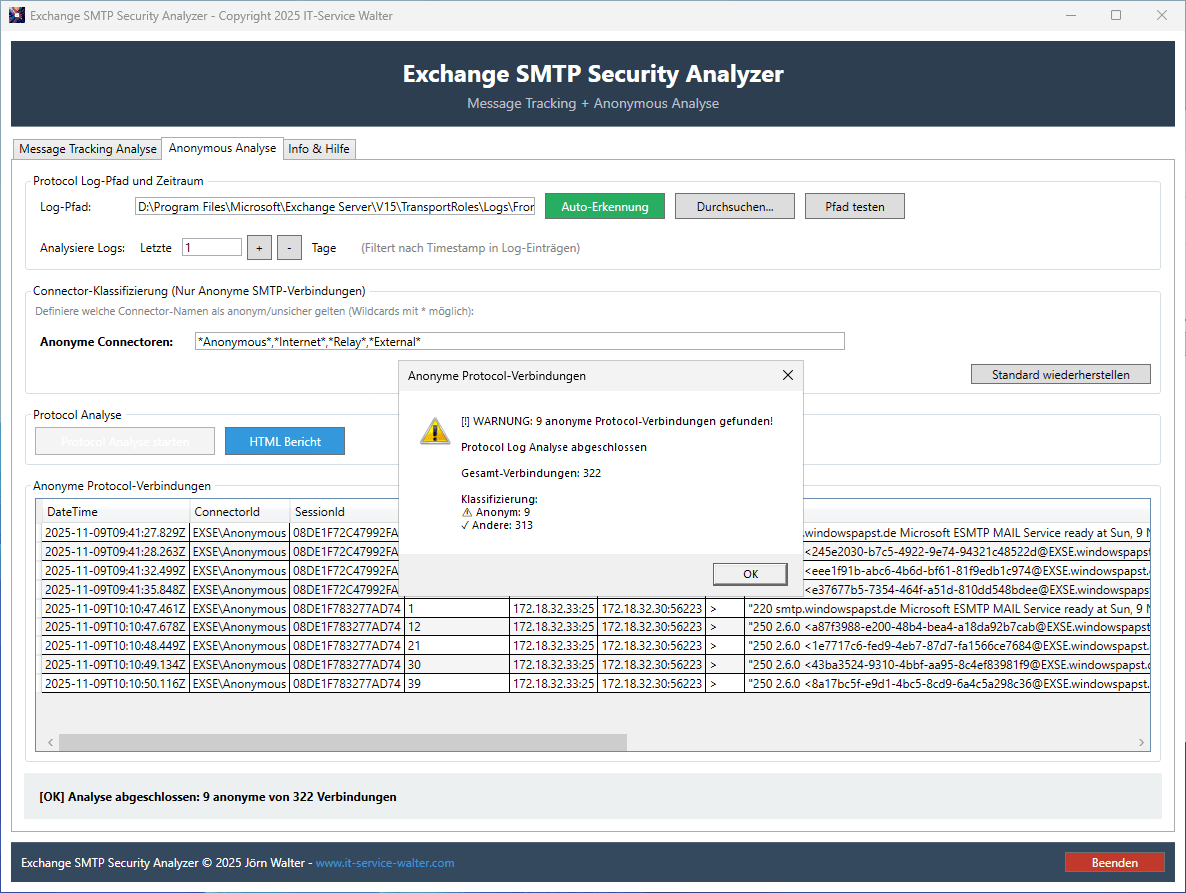Generate the HTML Bericht
1186x893 pixels.
coord(285,441)
